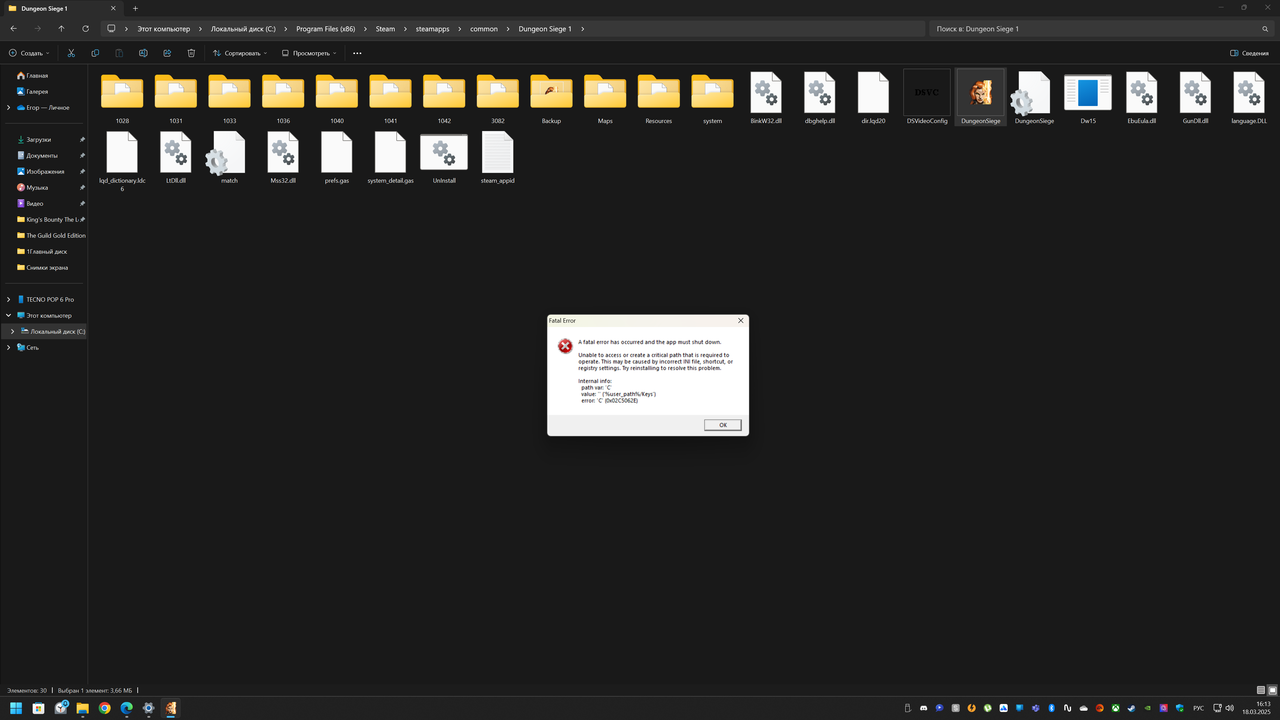Open the Сортировать sort dropdown

240,53
